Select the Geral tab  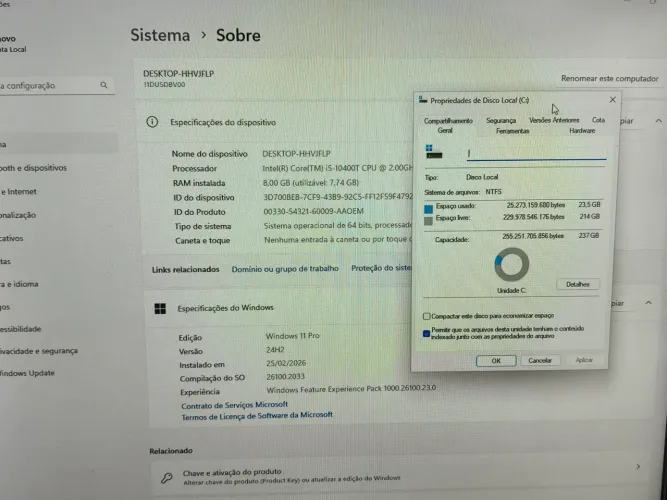click(x=445, y=131)
